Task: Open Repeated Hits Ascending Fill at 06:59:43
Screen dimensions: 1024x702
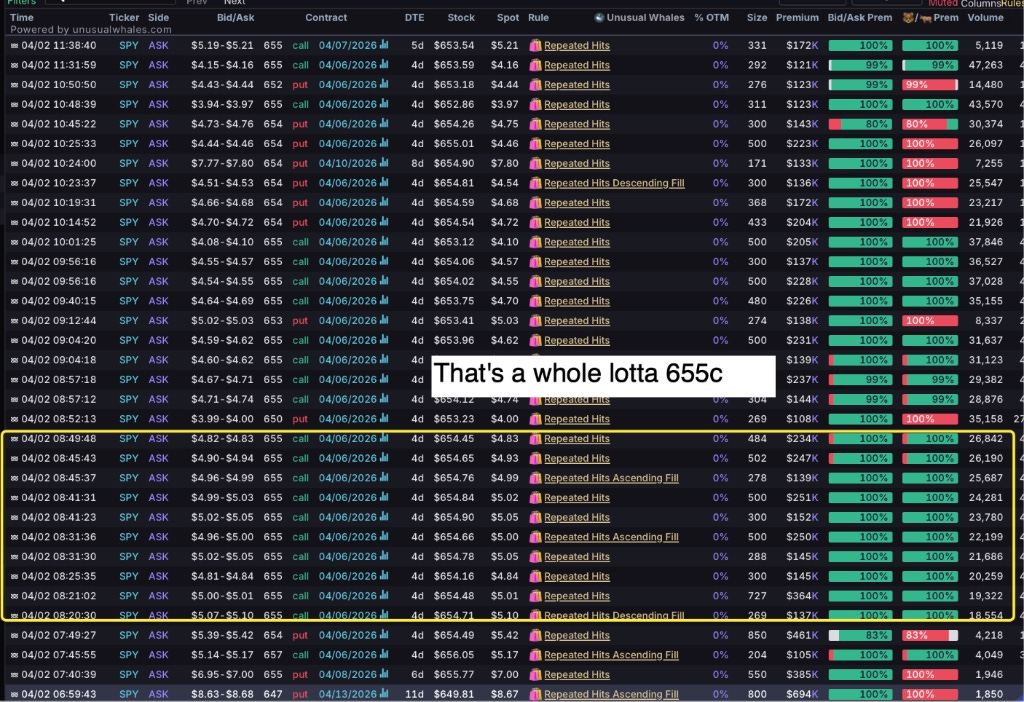Action: coord(611,694)
